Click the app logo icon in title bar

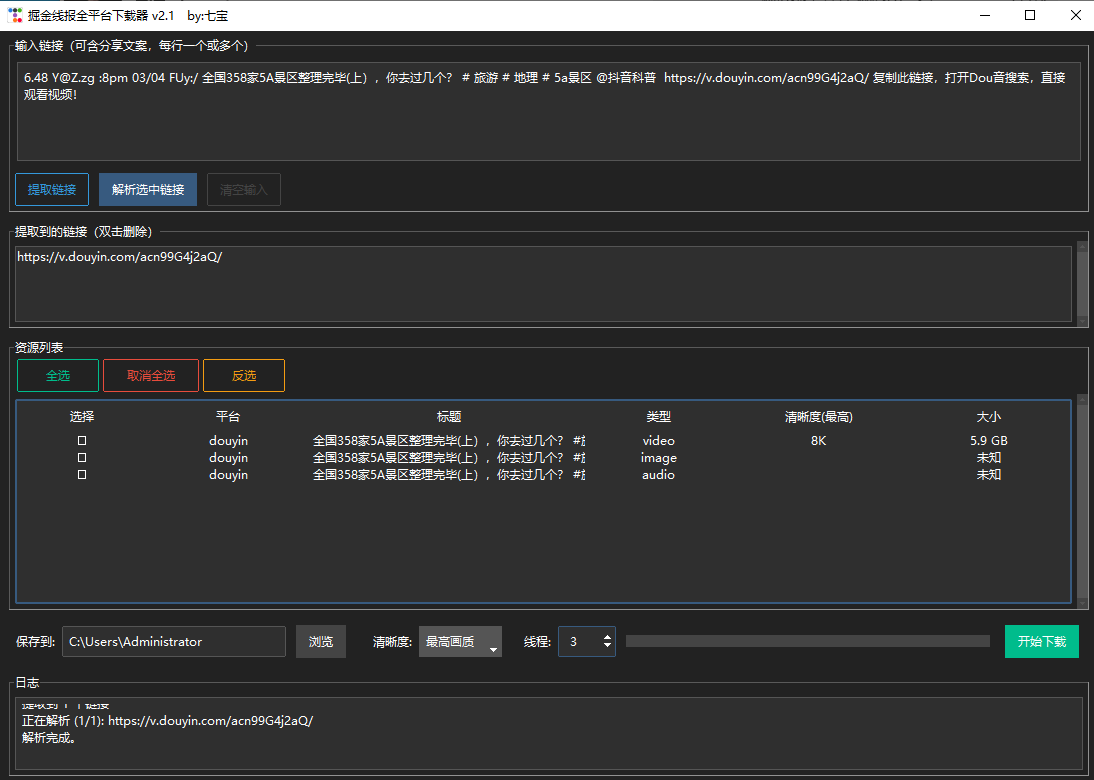point(15,15)
